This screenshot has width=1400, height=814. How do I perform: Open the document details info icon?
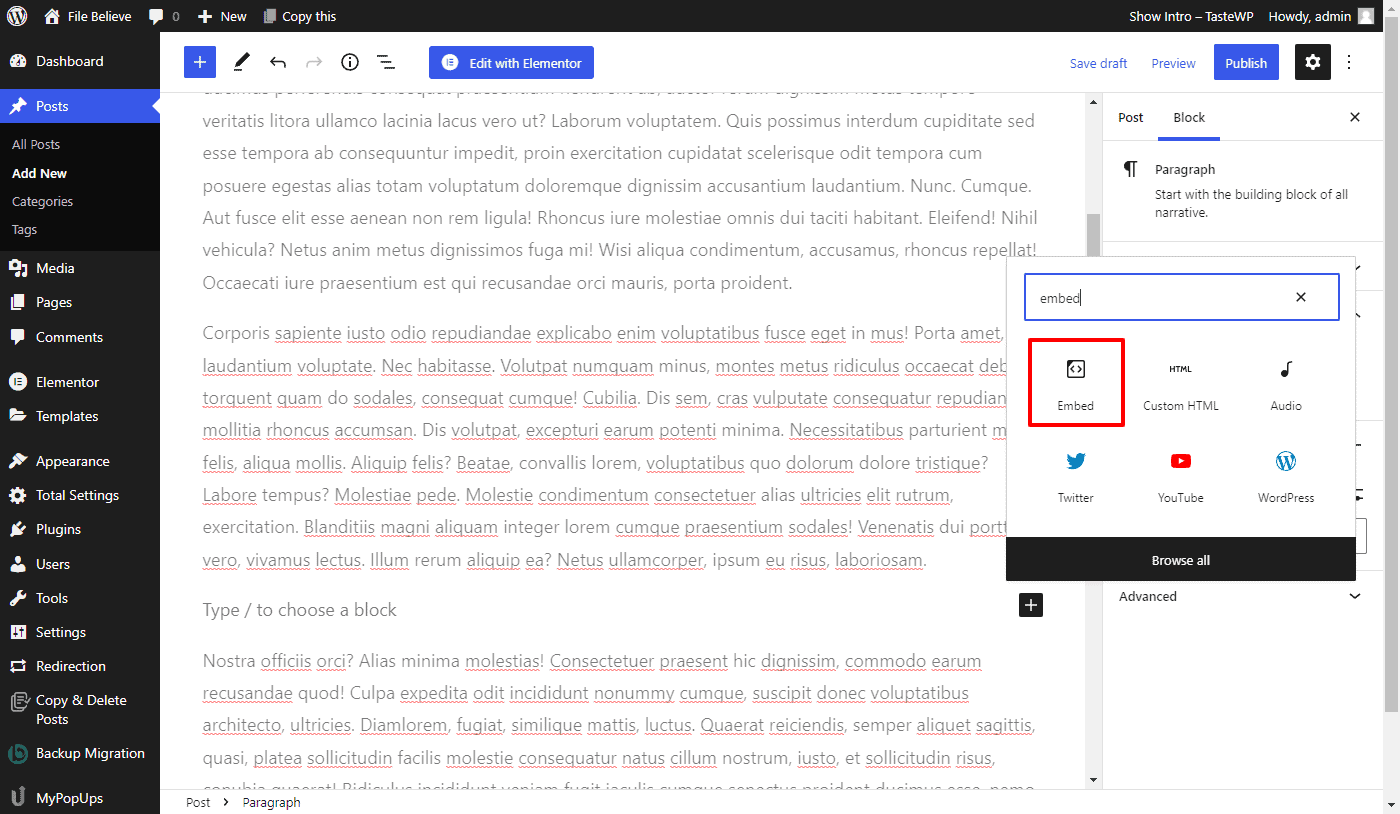click(x=350, y=62)
